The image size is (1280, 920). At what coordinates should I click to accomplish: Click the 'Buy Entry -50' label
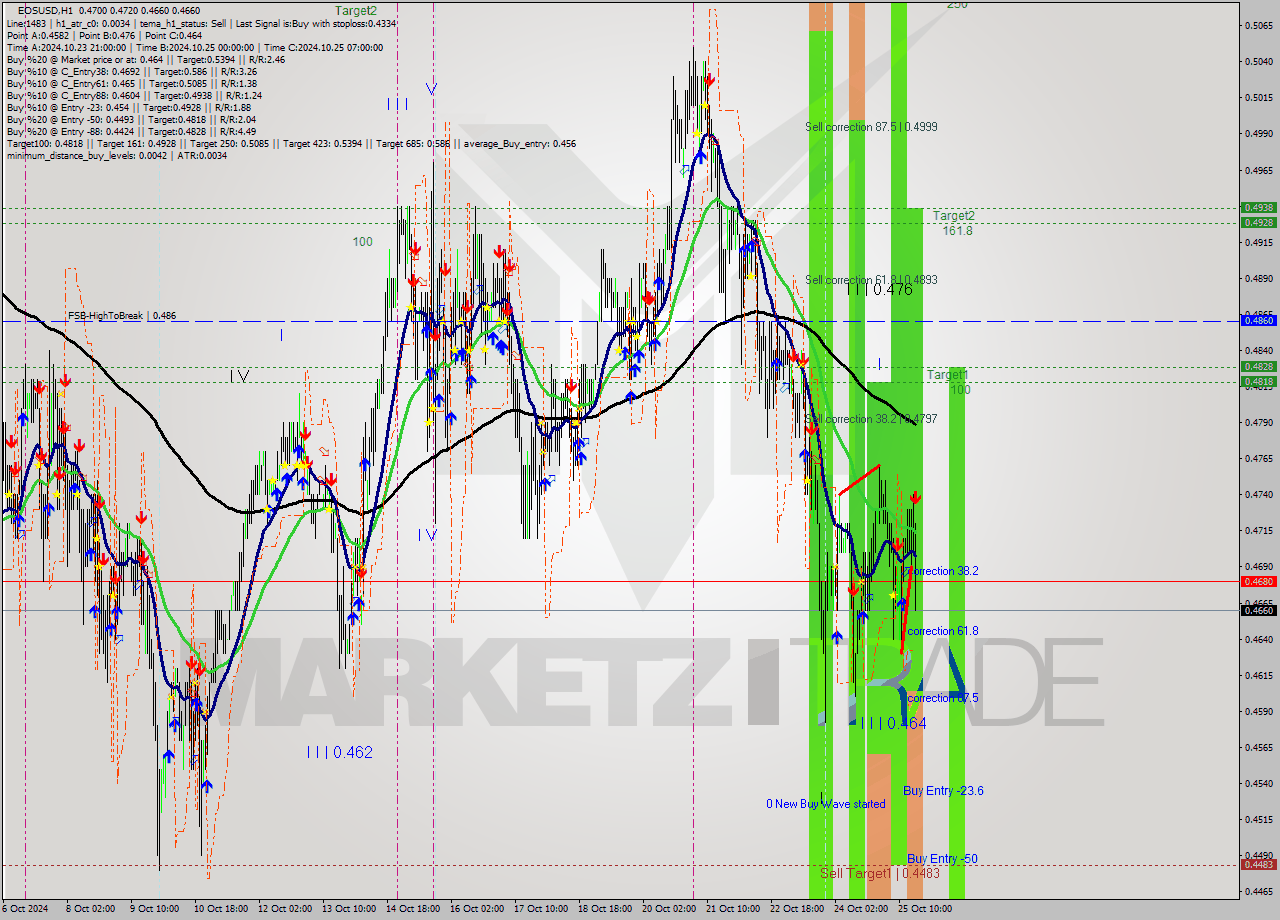(x=942, y=859)
